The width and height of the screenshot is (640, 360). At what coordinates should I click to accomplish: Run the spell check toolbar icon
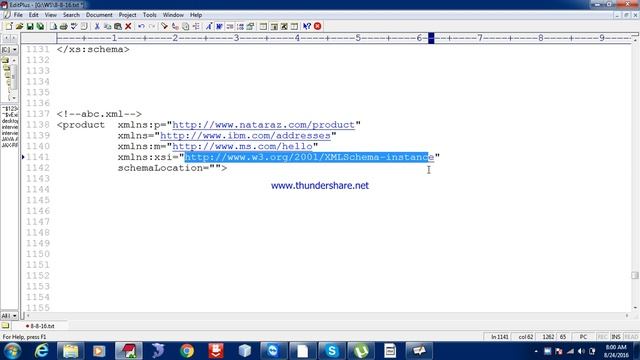(x=73, y=27)
